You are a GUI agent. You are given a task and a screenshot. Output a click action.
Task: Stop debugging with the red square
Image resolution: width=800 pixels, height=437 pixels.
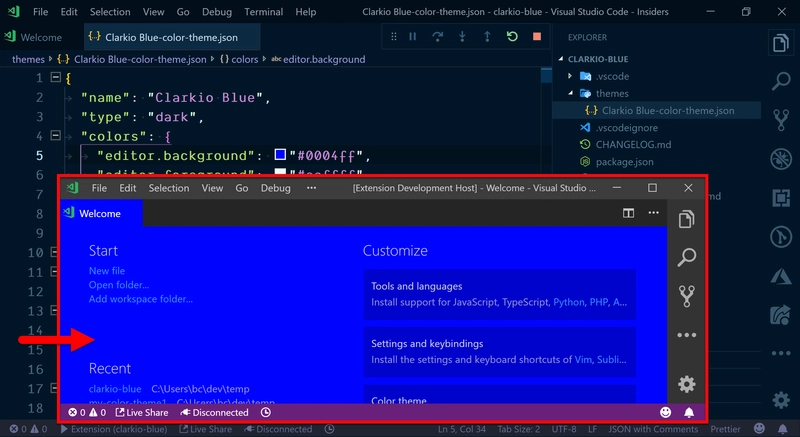(x=537, y=37)
